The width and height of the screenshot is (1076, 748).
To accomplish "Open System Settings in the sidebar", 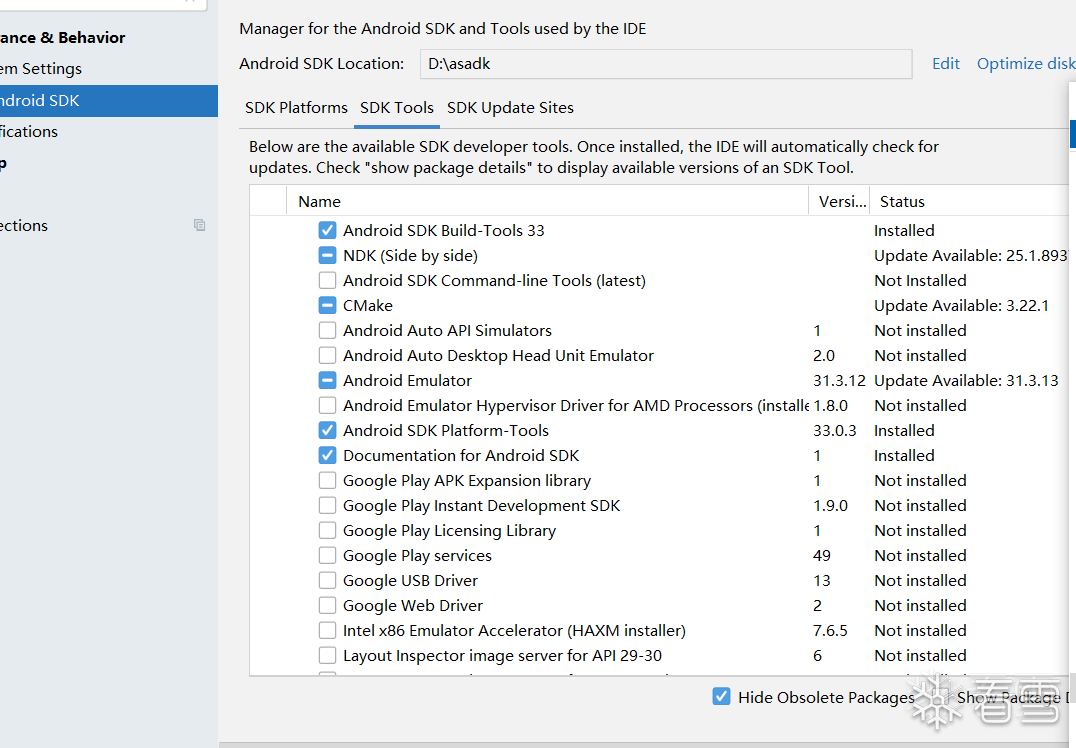I will [x=41, y=69].
